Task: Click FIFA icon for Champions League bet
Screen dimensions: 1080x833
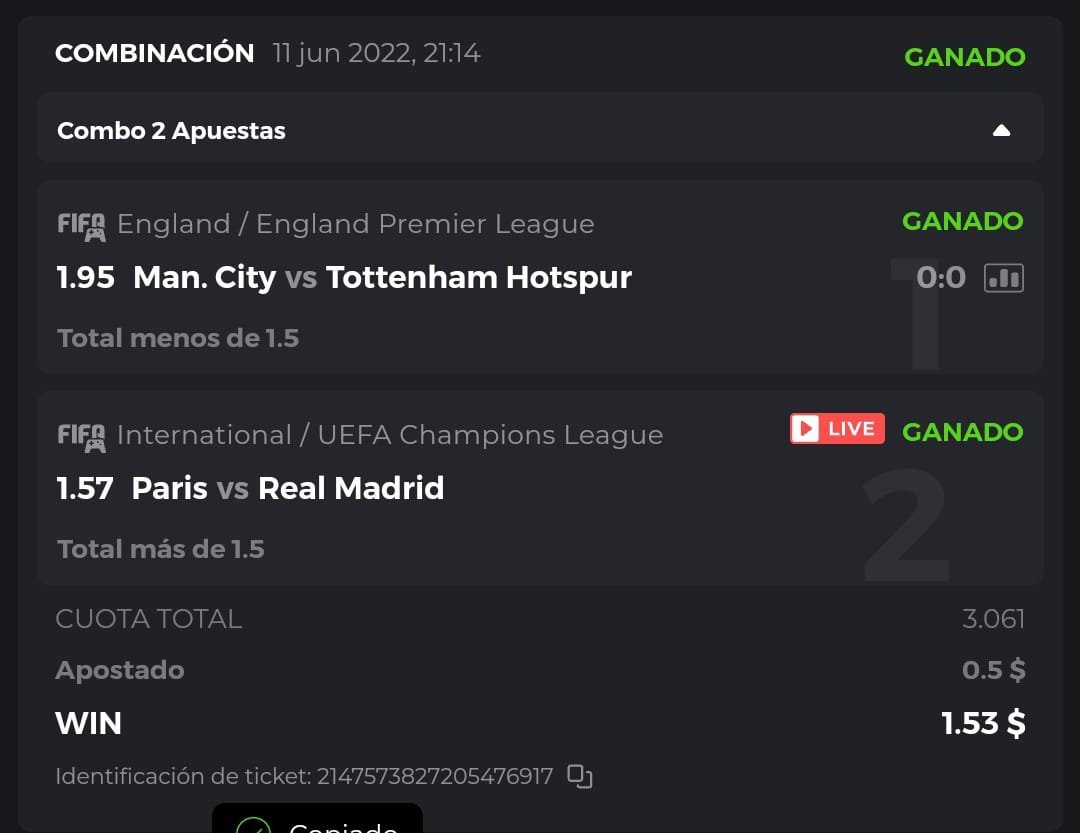Action: coord(81,437)
